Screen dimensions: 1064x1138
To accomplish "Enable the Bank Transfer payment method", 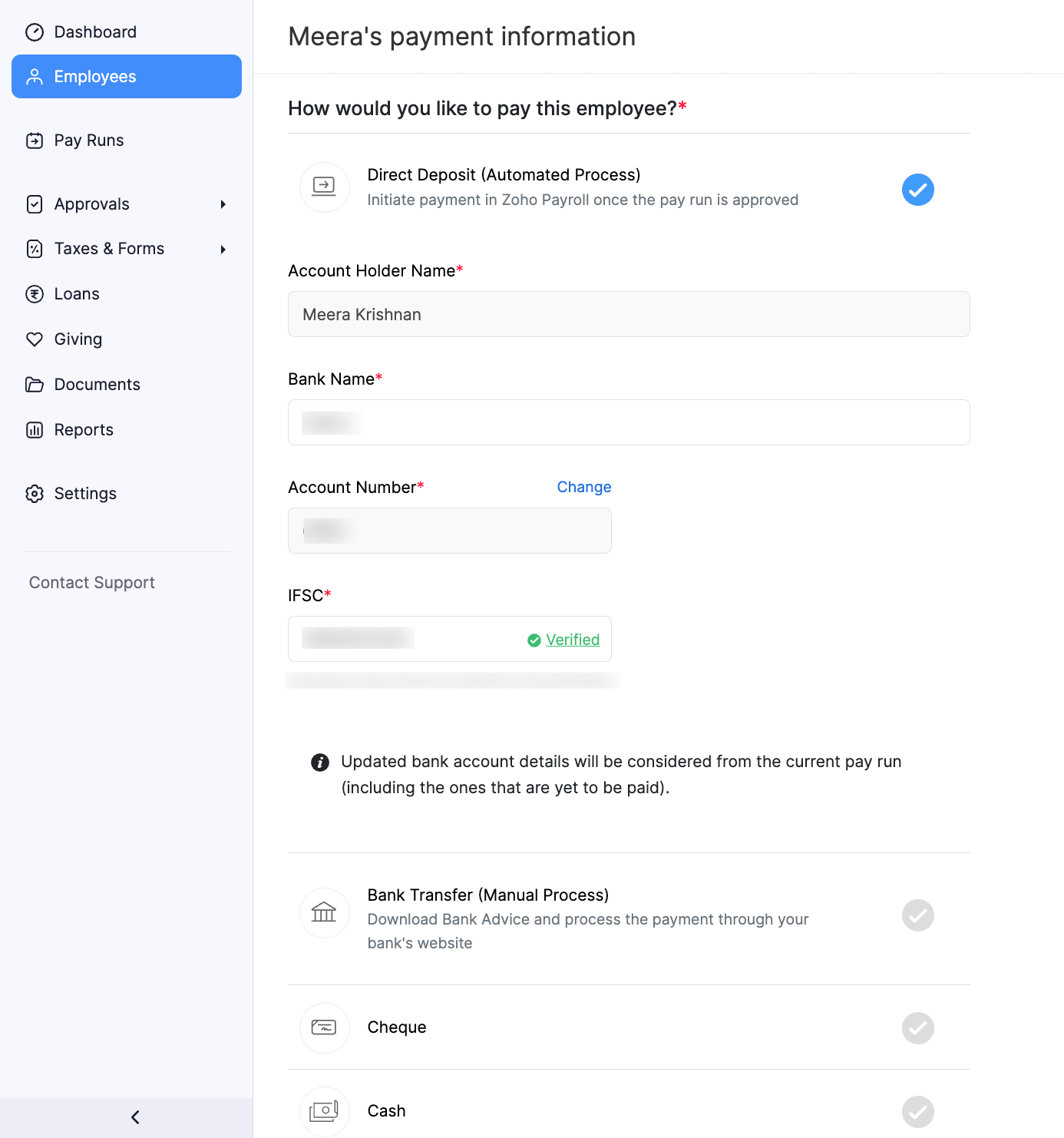I will pyautogui.click(x=917, y=915).
